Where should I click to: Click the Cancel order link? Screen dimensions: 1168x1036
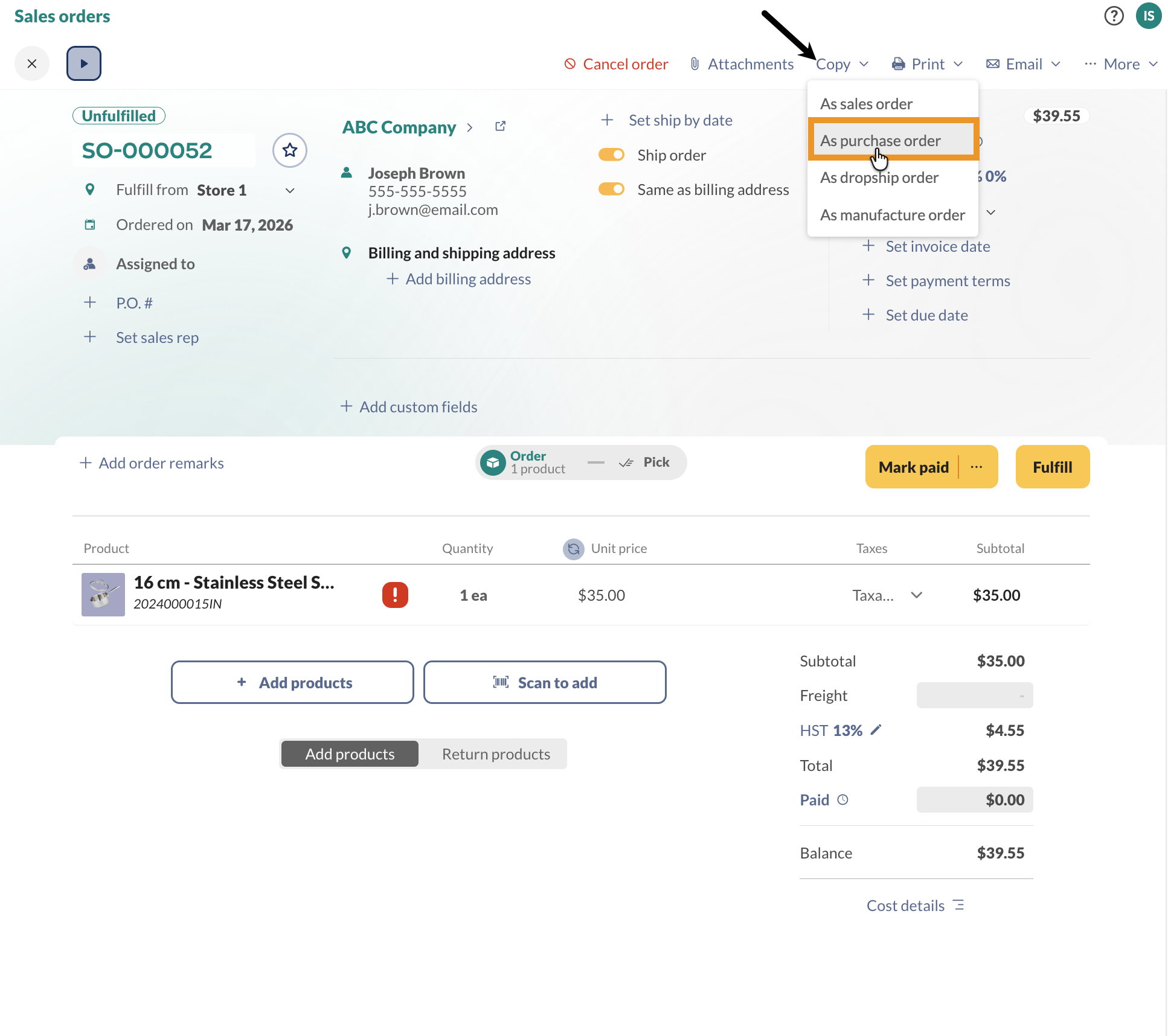616,64
